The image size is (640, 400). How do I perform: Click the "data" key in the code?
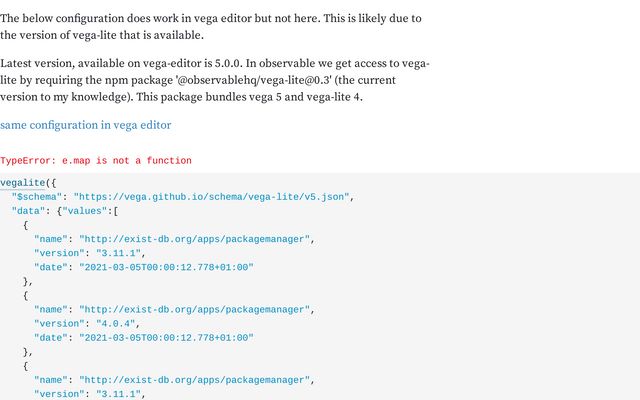click(x=30, y=212)
